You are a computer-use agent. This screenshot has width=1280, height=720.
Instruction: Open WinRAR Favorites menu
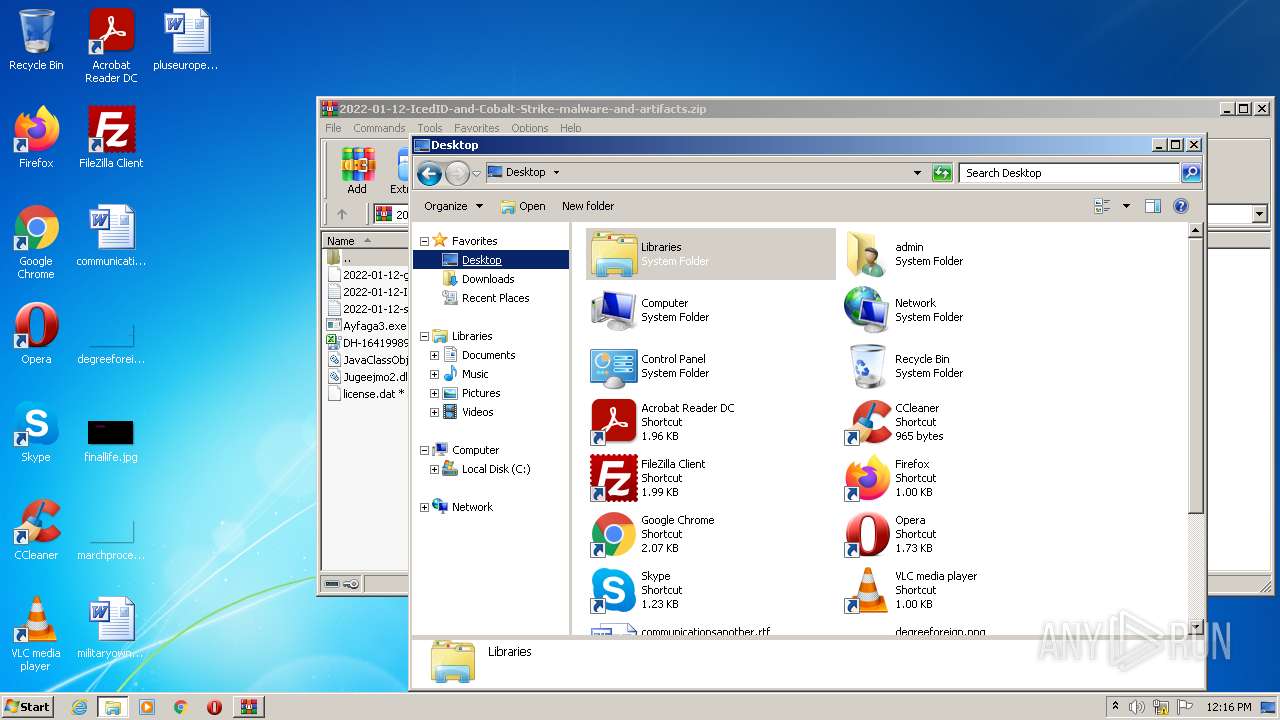(477, 128)
